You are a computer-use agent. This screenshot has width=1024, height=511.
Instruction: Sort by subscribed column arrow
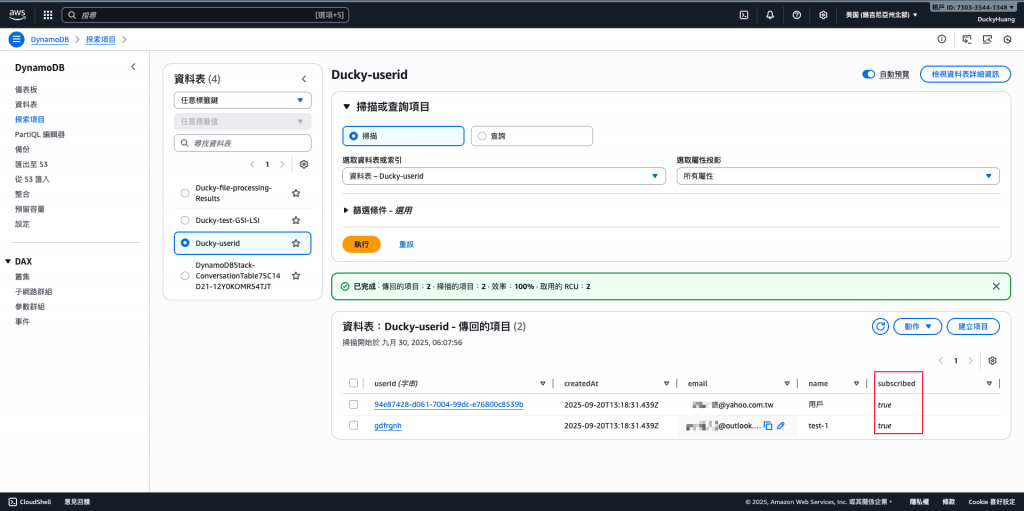989,384
